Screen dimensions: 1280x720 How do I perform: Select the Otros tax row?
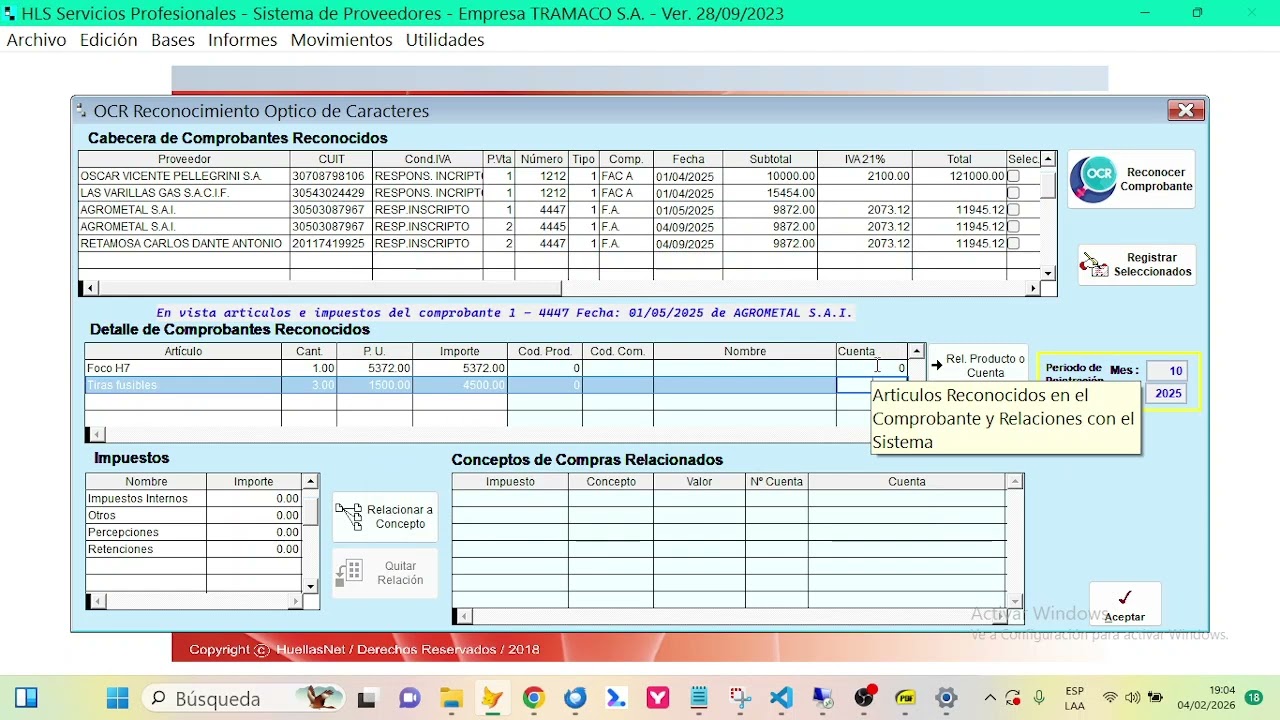tap(193, 516)
